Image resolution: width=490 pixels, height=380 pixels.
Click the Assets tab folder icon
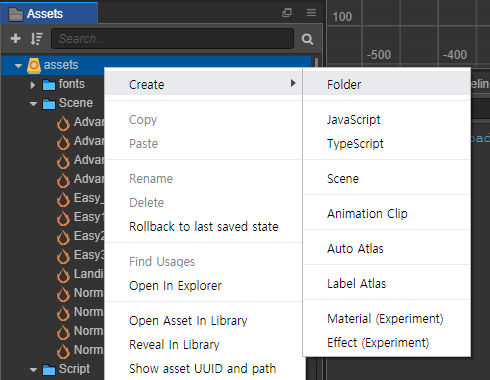[16, 14]
